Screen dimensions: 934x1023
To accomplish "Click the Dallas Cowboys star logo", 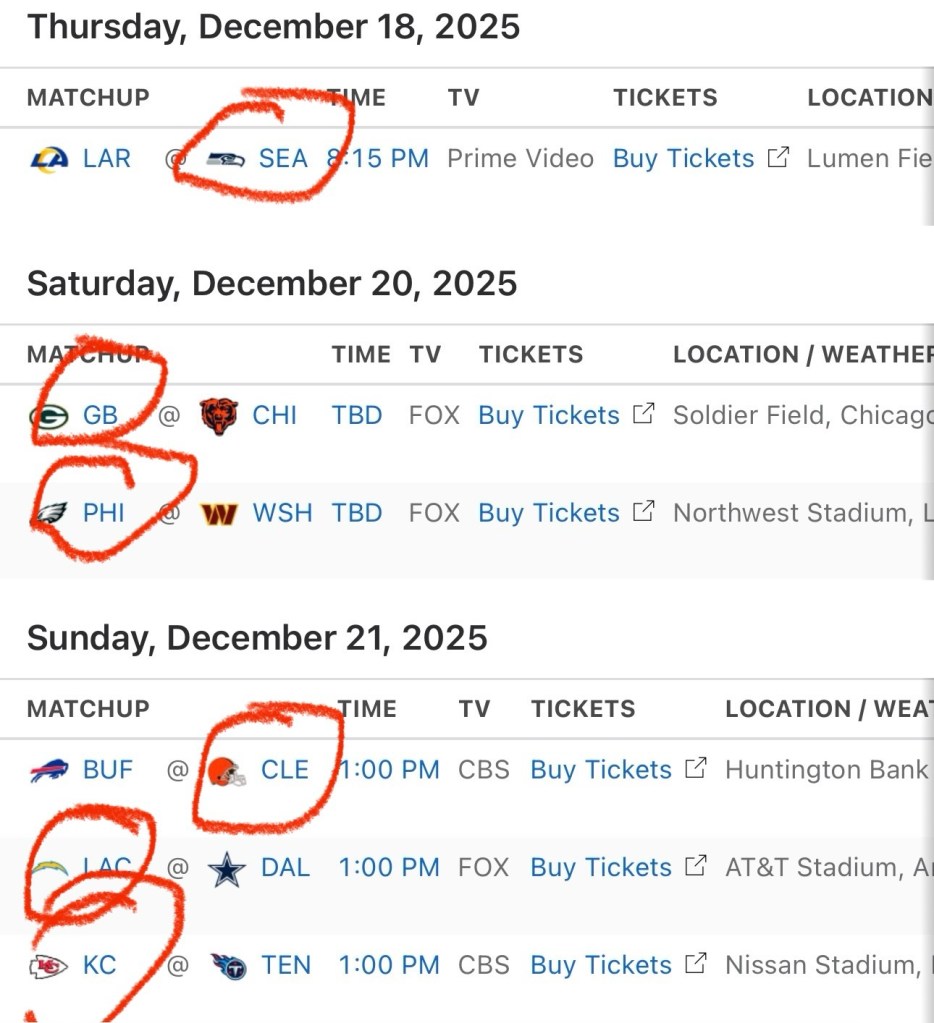I will click(227, 868).
